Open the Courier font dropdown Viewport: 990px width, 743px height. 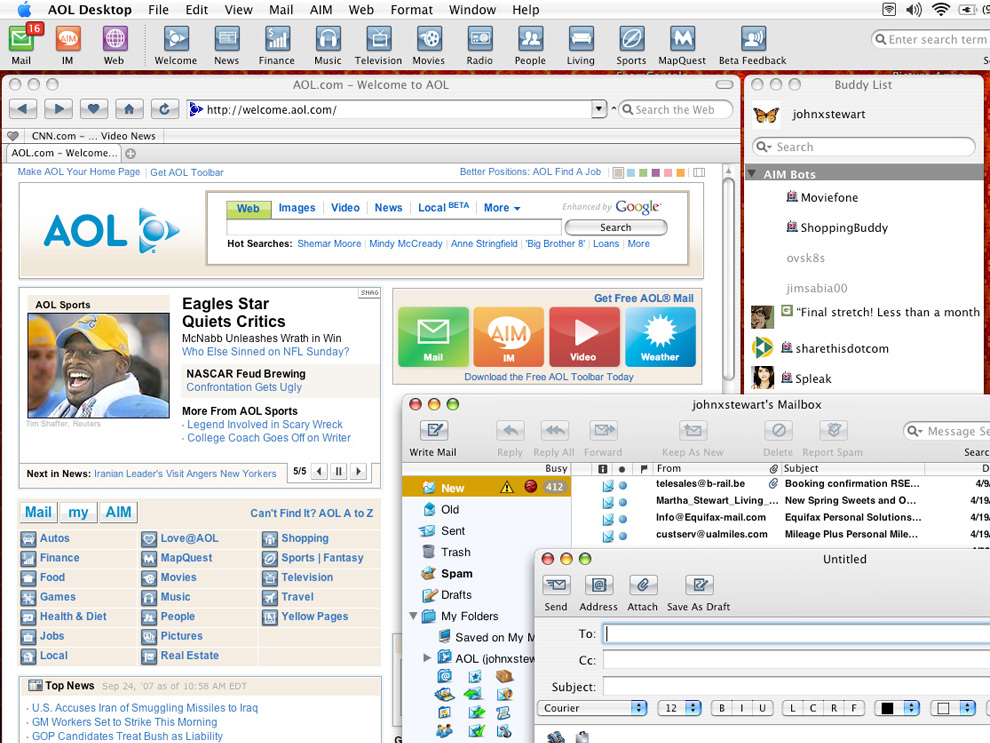coord(594,708)
